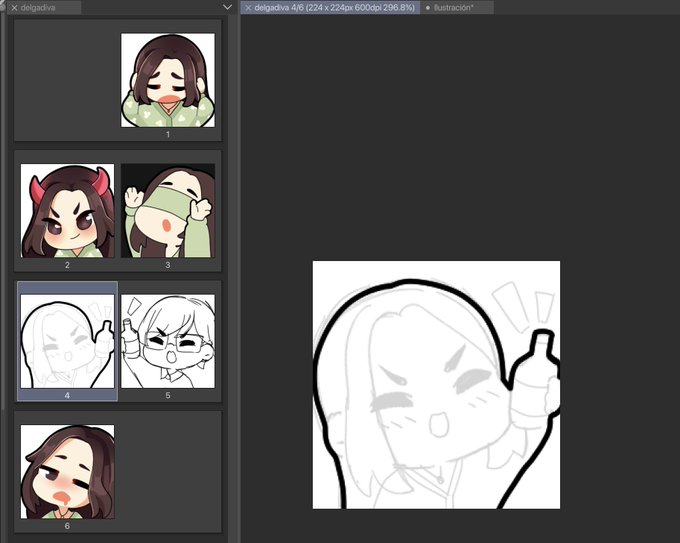Screen dimensions: 680x543
Task: Close the delgadiva page manager panel tab
Action: point(14,8)
